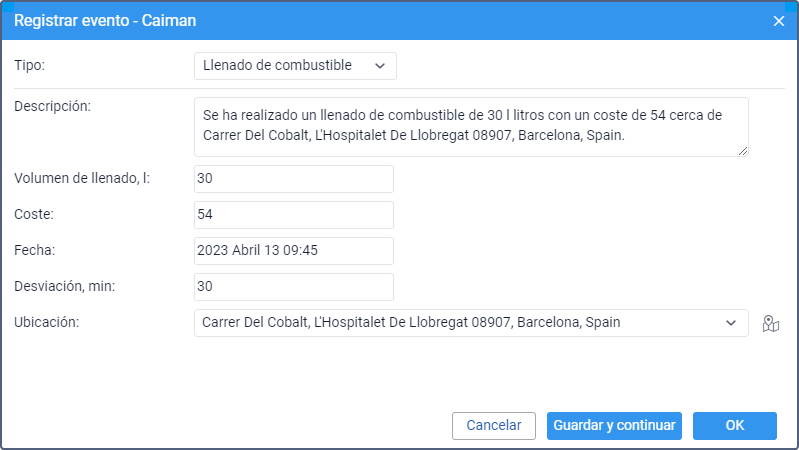This screenshot has height=450, width=799.
Task: Click the dialog title Registrar evento - Caiman
Action: tap(105, 20)
